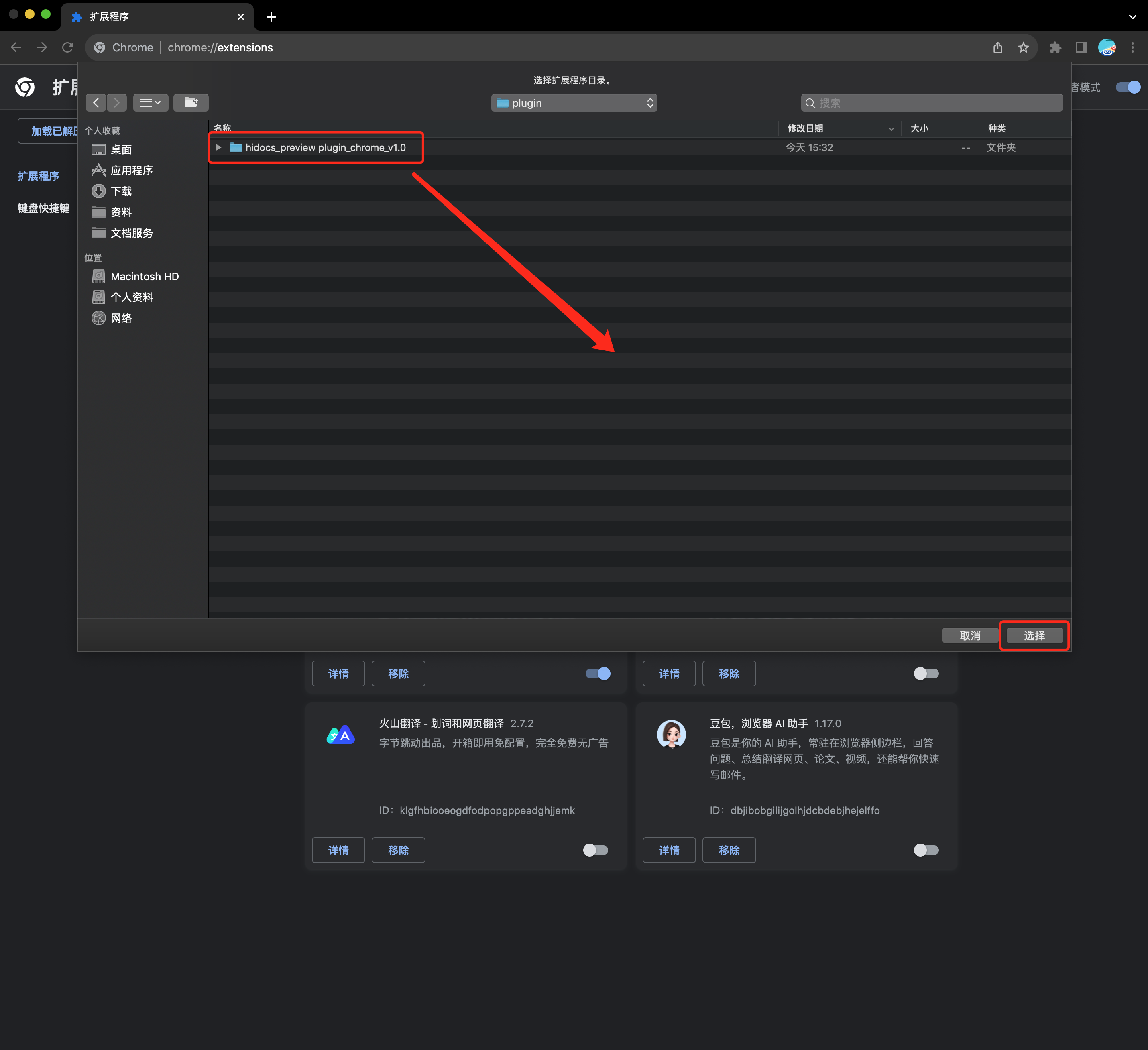Open the 键盘快捷键 sidebar tab
This screenshot has width=1148, height=1050.
[x=43, y=208]
